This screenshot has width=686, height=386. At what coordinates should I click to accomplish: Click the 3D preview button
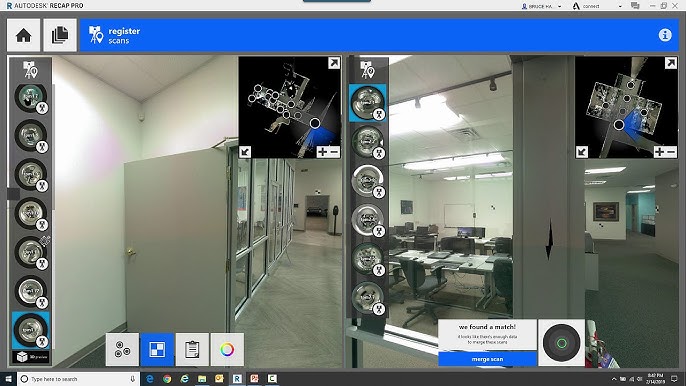[x=31, y=357]
